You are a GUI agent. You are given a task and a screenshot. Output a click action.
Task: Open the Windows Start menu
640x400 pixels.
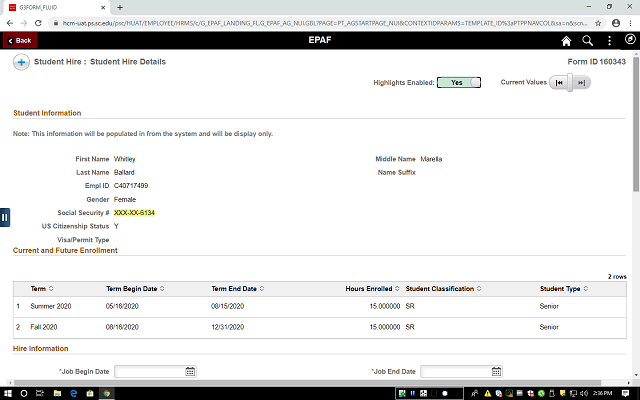8,393
